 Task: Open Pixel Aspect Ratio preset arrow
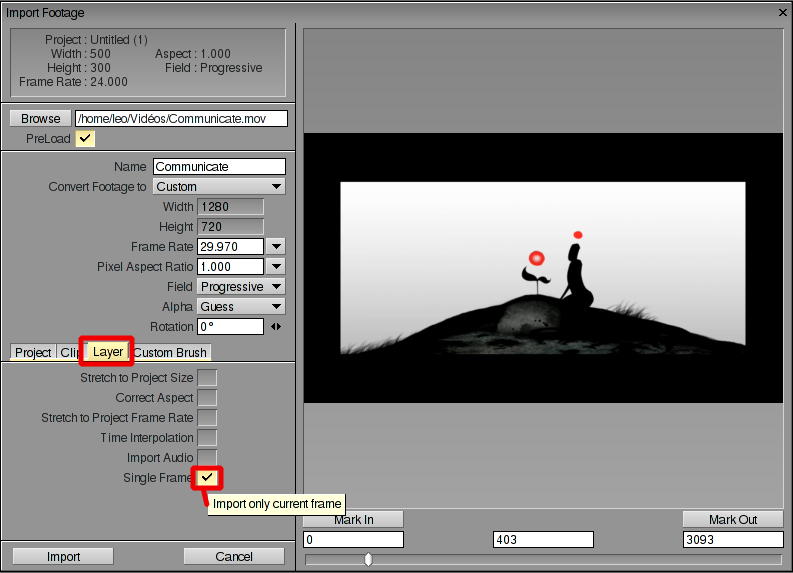[x=276, y=267]
